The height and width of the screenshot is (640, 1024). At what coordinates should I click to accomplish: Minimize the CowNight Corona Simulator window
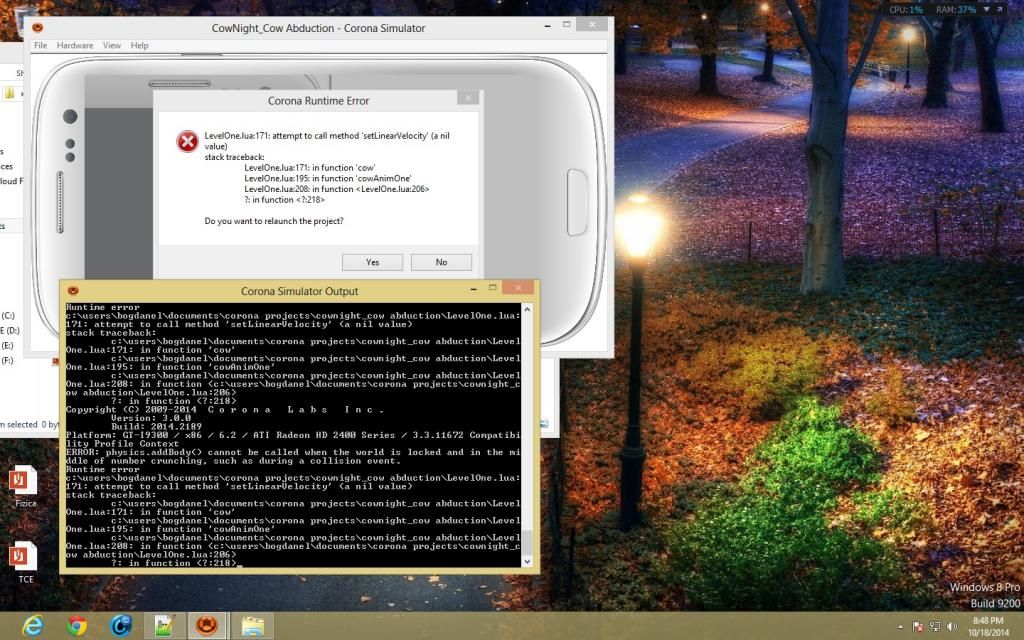click(547, 25)
